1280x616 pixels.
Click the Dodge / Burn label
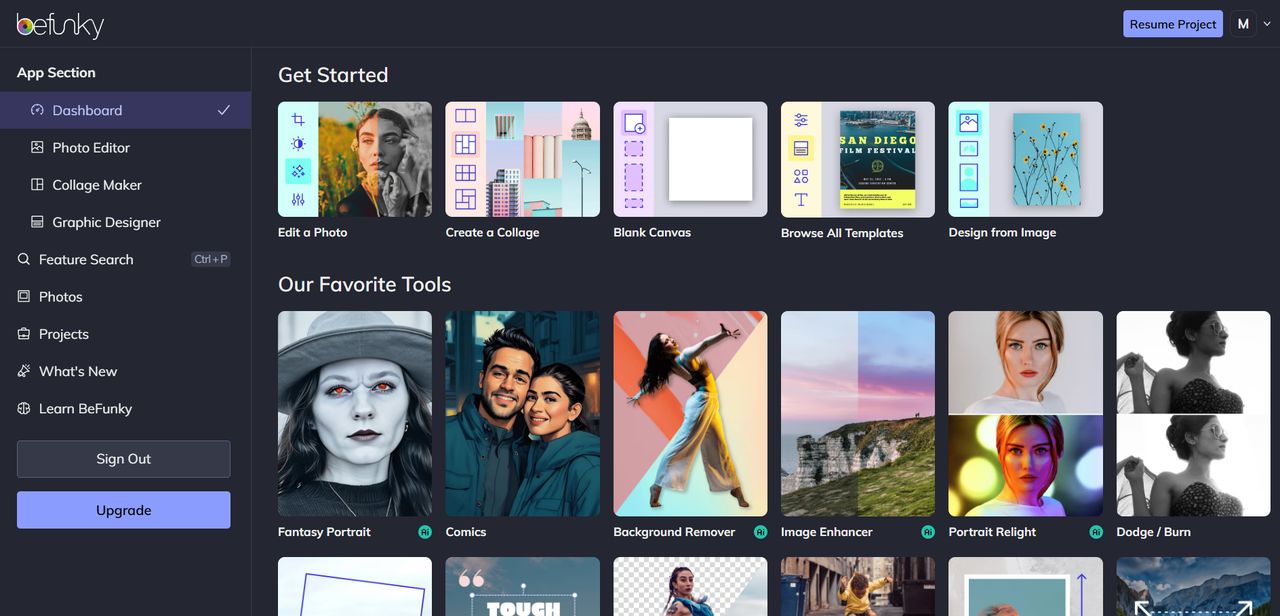(1154, 532)
